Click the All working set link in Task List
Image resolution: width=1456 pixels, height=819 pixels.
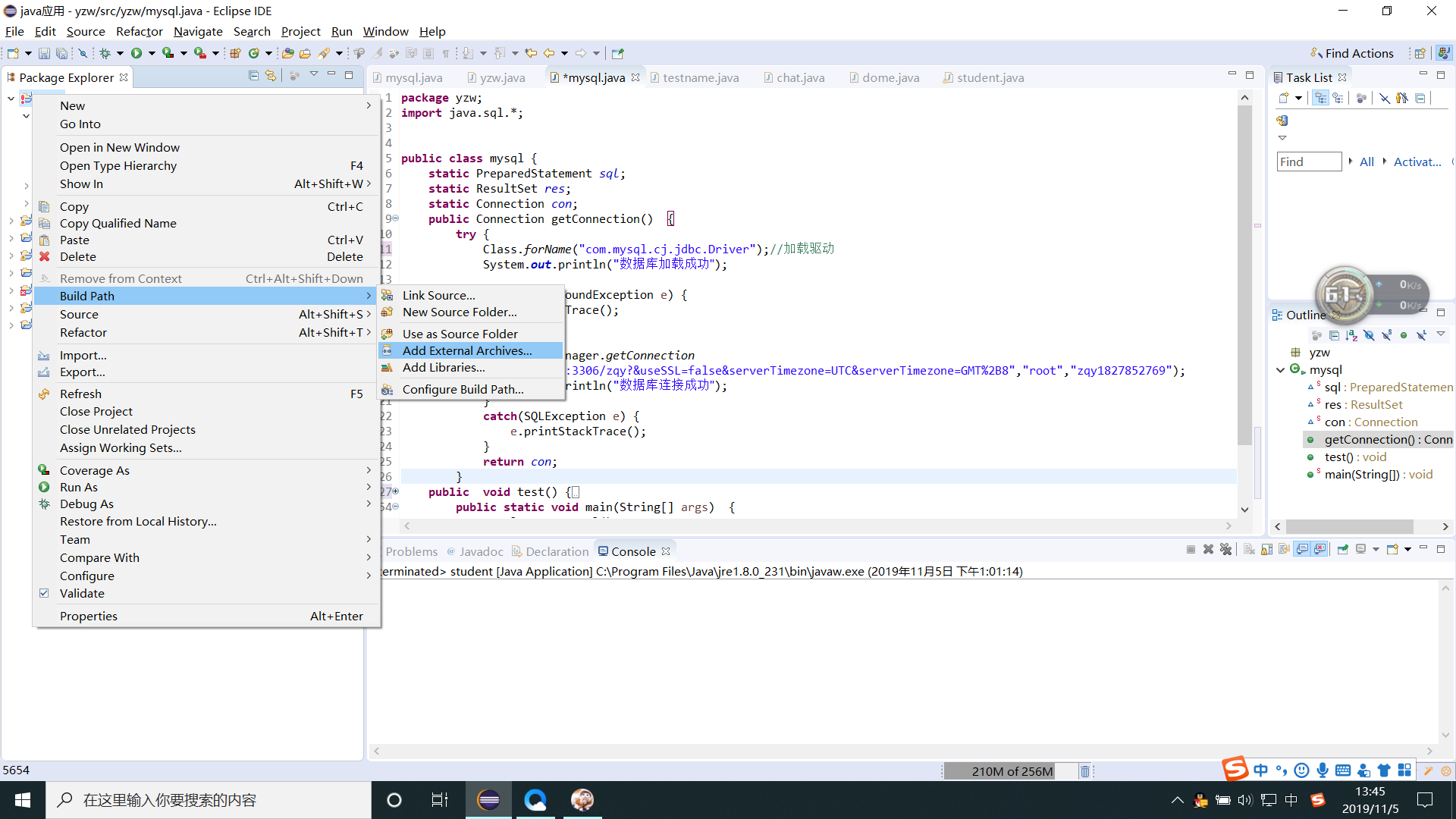pyautogui.click(x=1367, y=162)
